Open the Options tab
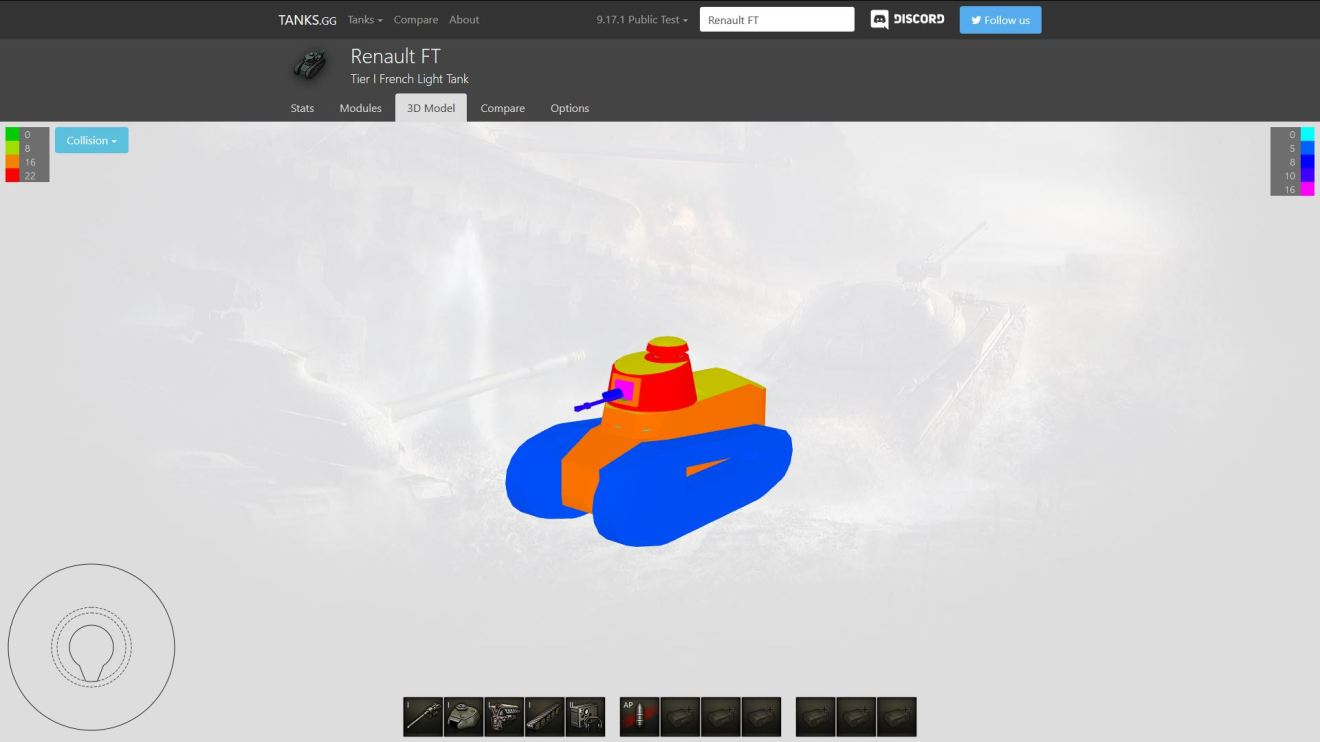Screen dimensions: 1320x742 tap(569, 108)
